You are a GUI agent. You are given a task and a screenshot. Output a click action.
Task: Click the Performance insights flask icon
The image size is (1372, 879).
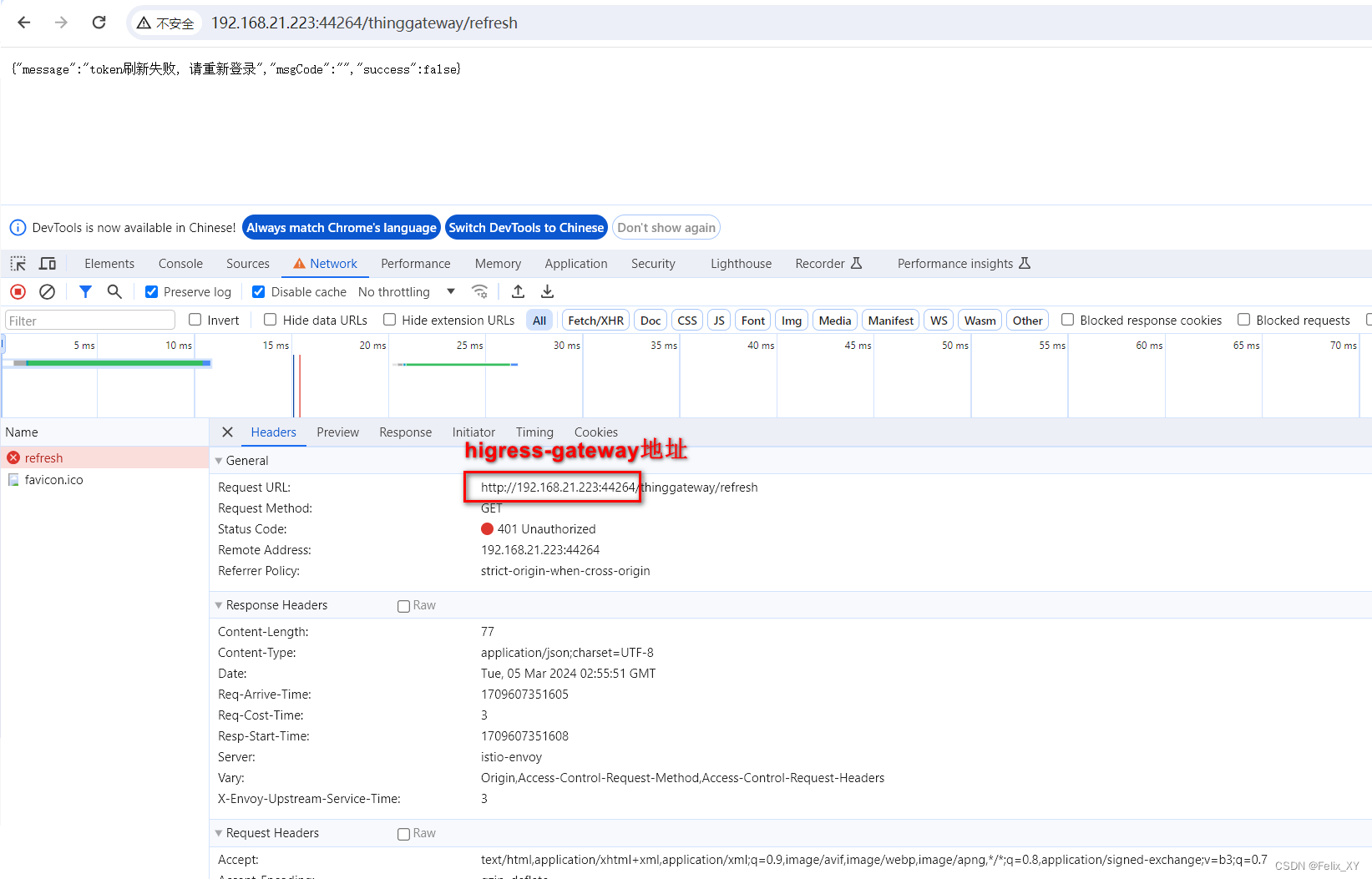tap(1025, 264)
